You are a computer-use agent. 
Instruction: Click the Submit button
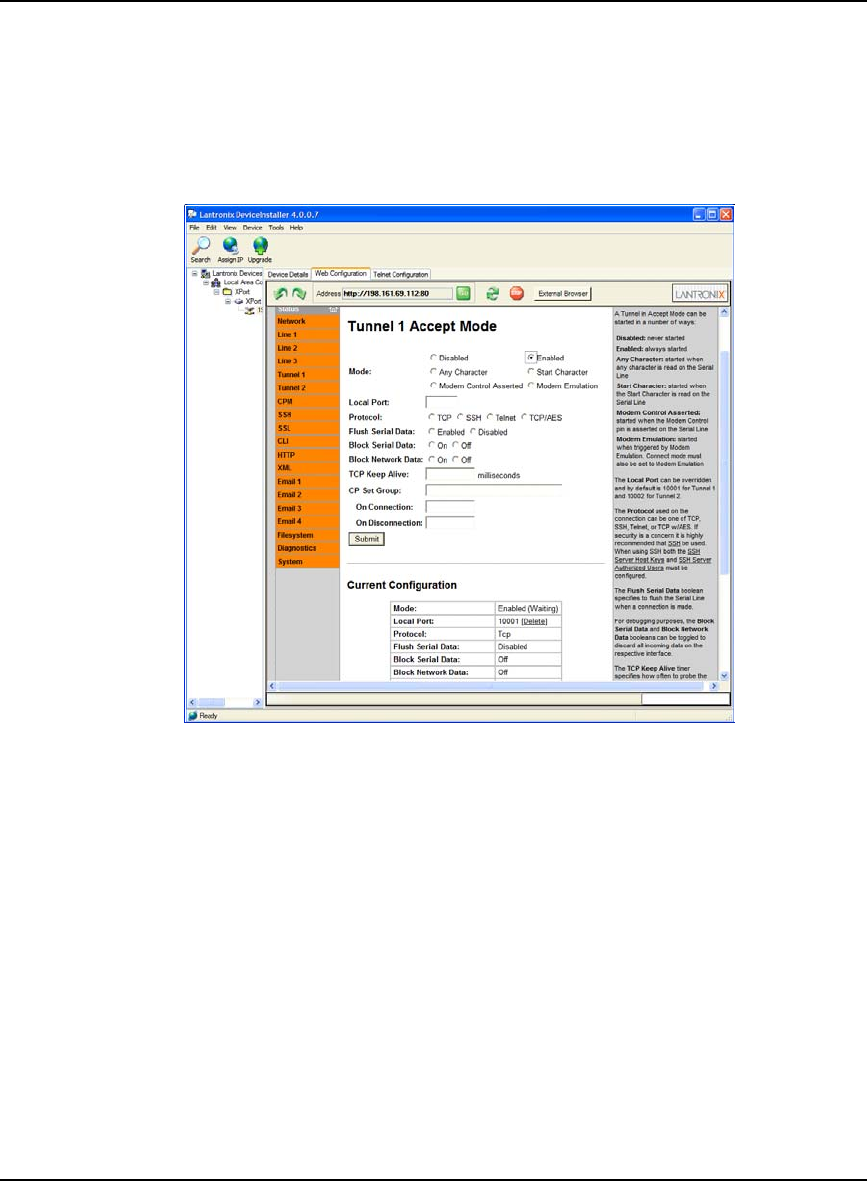point(367,539)
